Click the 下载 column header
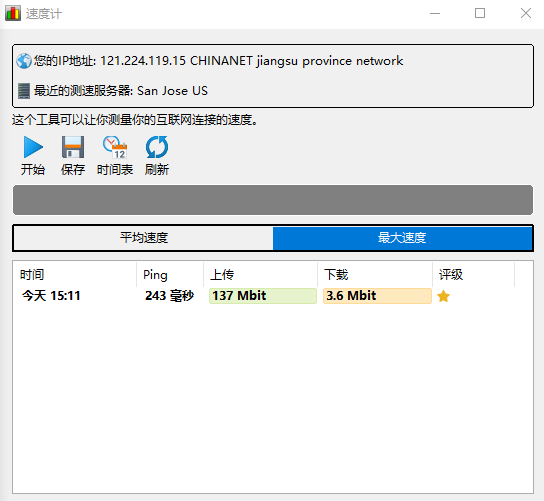 (375, 274)
